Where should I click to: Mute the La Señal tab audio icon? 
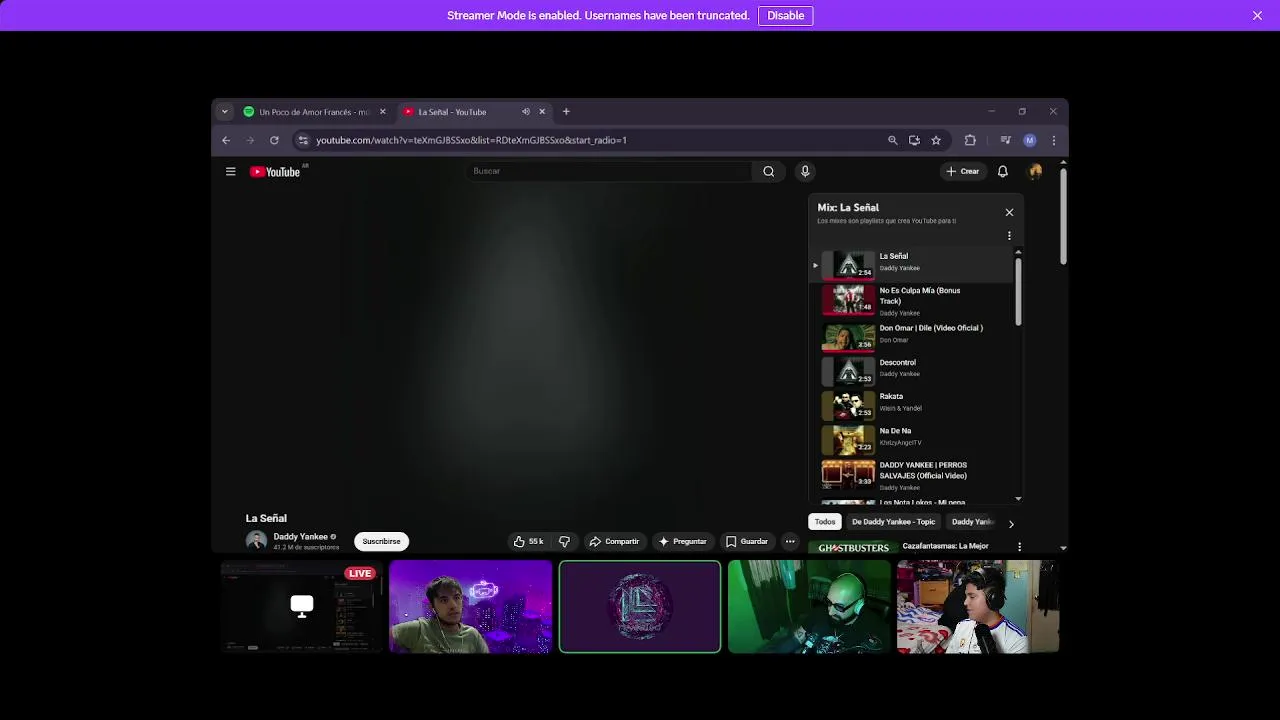(x=526, y=112)
